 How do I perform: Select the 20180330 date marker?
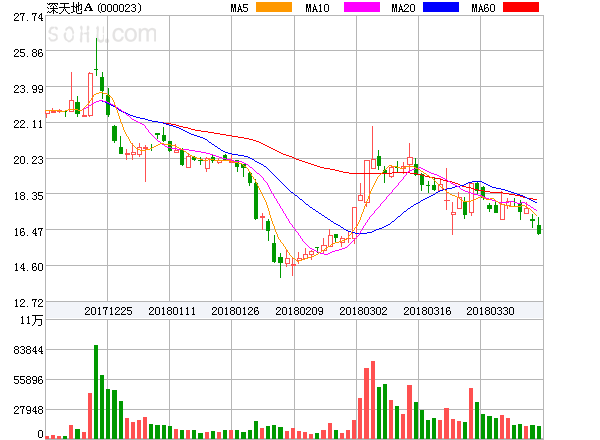pos(490,311)
